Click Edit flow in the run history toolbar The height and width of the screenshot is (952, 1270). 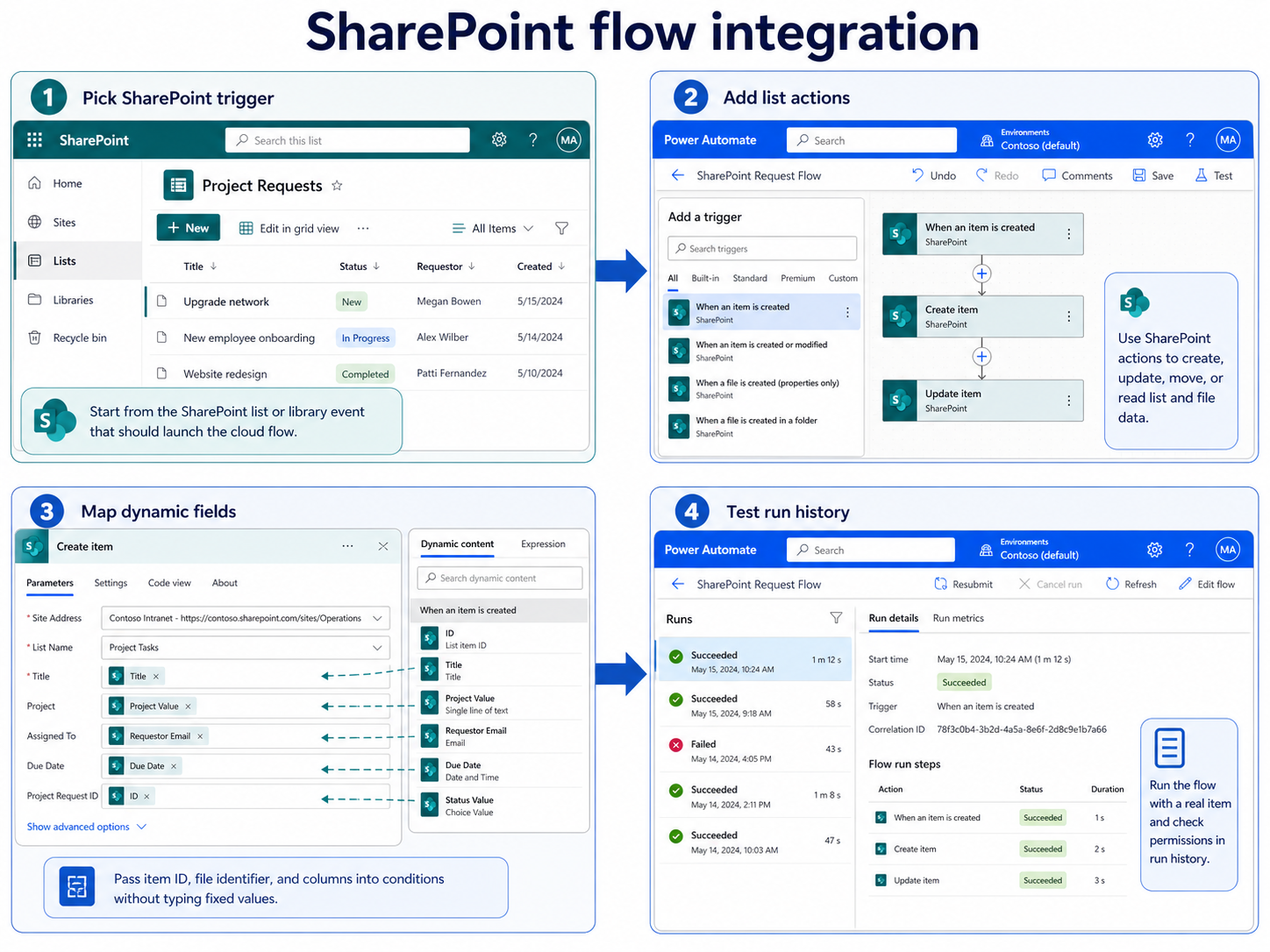point(1207,584)
